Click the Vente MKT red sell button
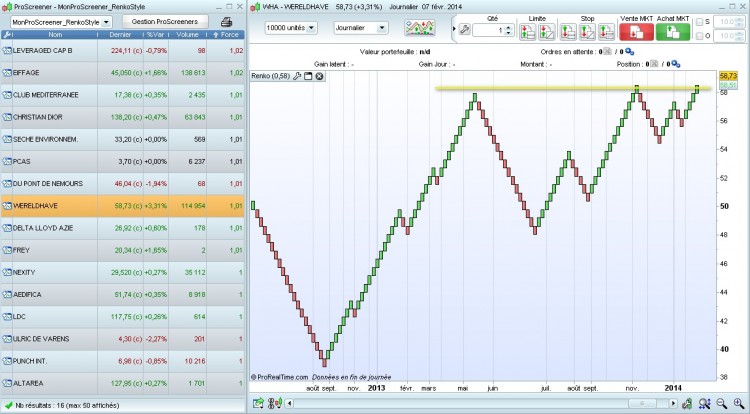The width and height of the screenshot is (750, 414). pyautogui.click(x=636, y=32)
